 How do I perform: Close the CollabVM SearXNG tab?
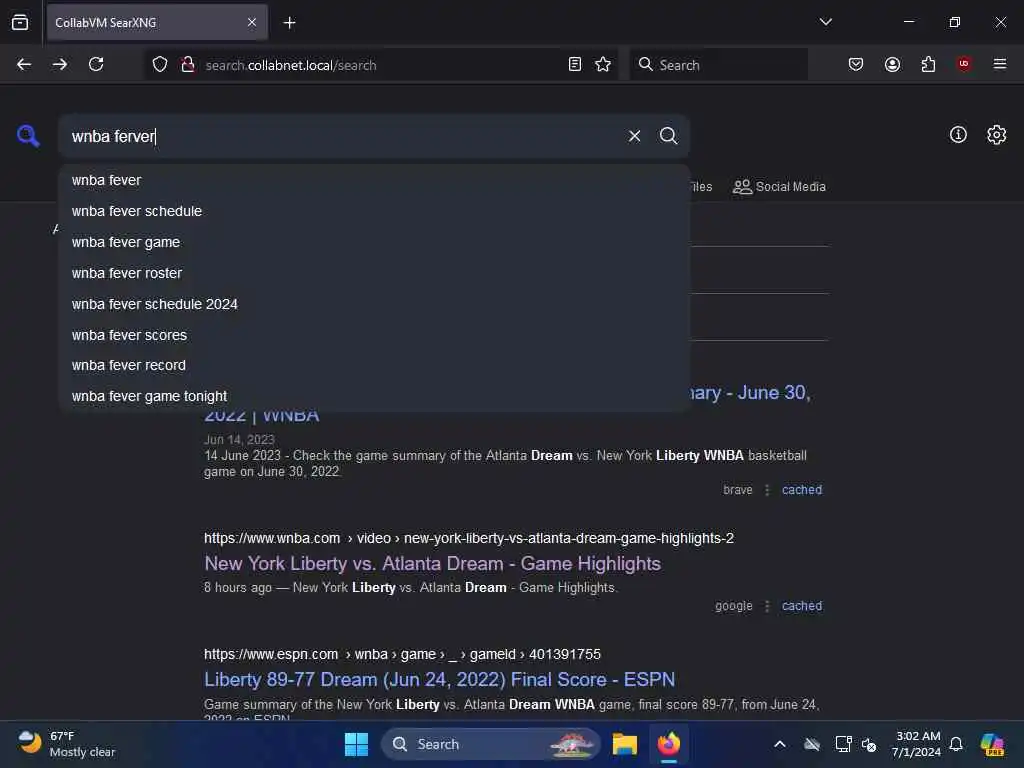pyautogui.click(x=252, y=22)
